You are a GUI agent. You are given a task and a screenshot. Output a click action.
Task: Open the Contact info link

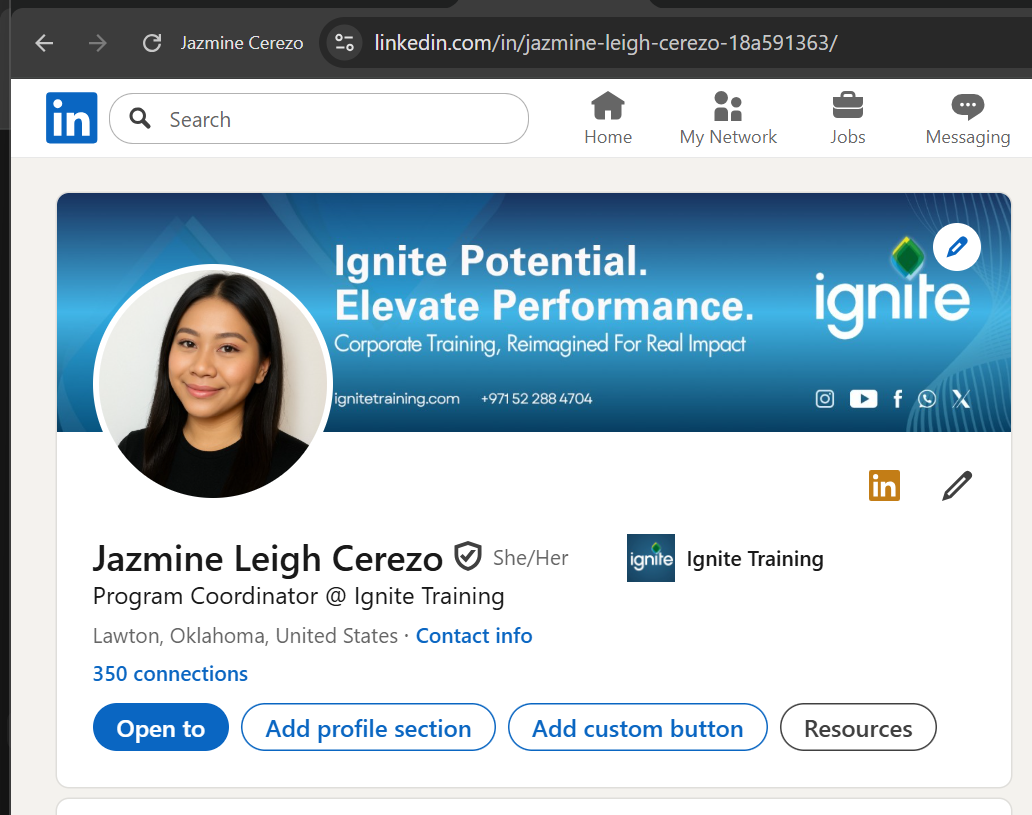pyautogui.click(x=474, y=636)
